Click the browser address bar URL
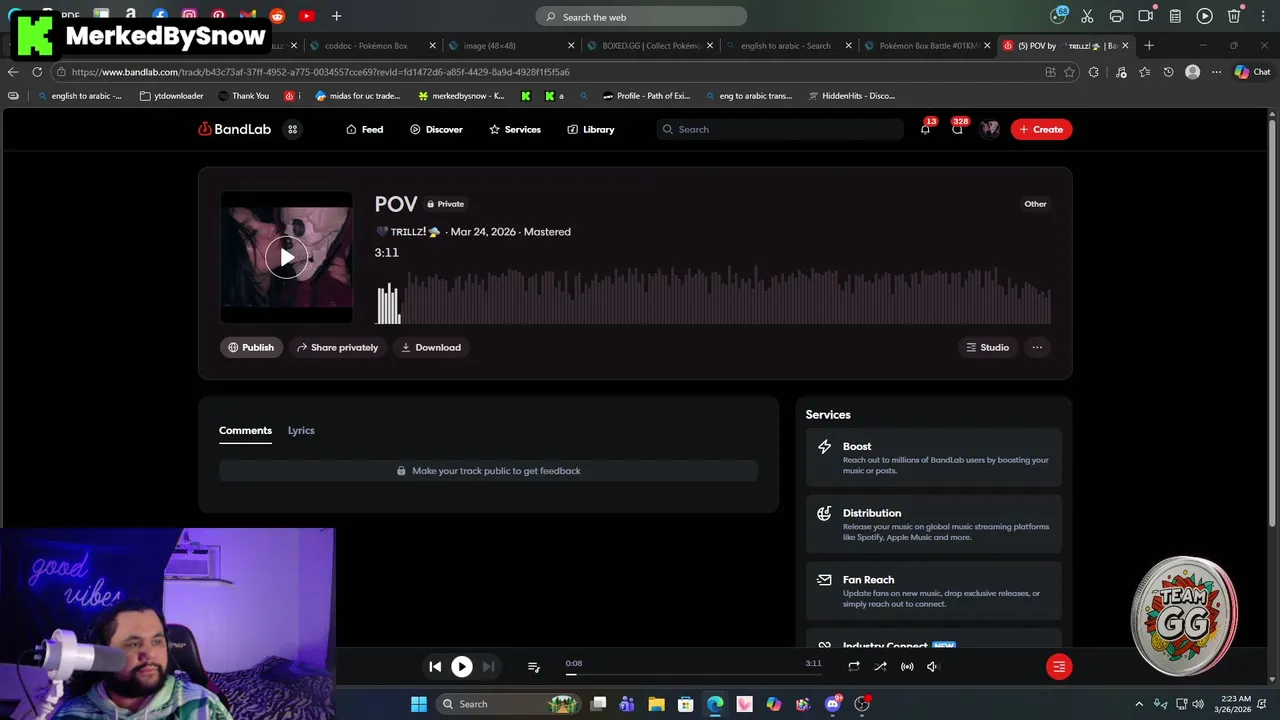The height and width of the screenshot is (720, 1280). coord(320,72)
